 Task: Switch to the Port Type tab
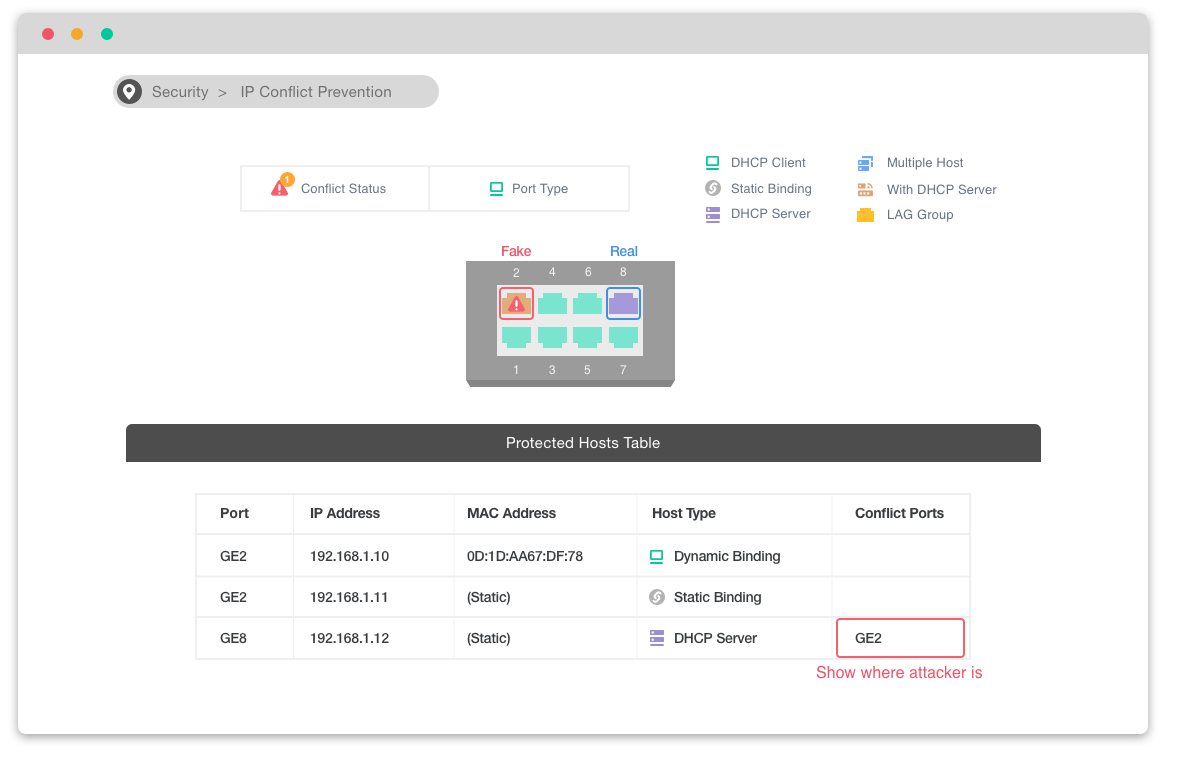coord(529,188)
